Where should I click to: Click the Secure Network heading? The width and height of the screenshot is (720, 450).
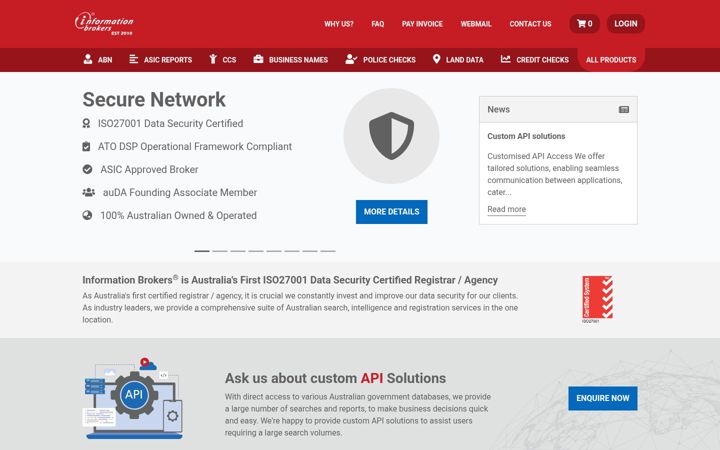[x=154, y=100]
